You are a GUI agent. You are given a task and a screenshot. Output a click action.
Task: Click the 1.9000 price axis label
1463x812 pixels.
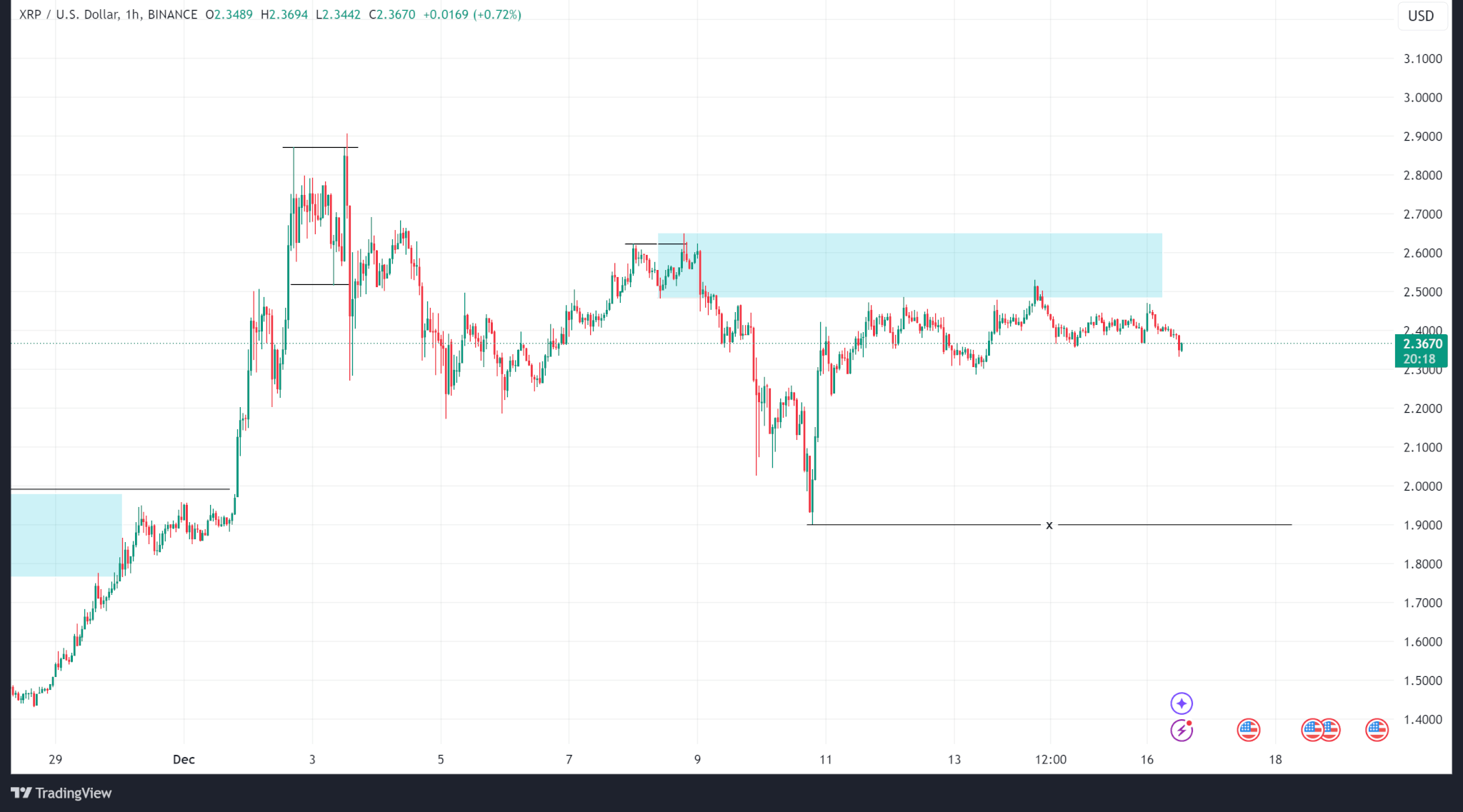(x=1423, y=525)
